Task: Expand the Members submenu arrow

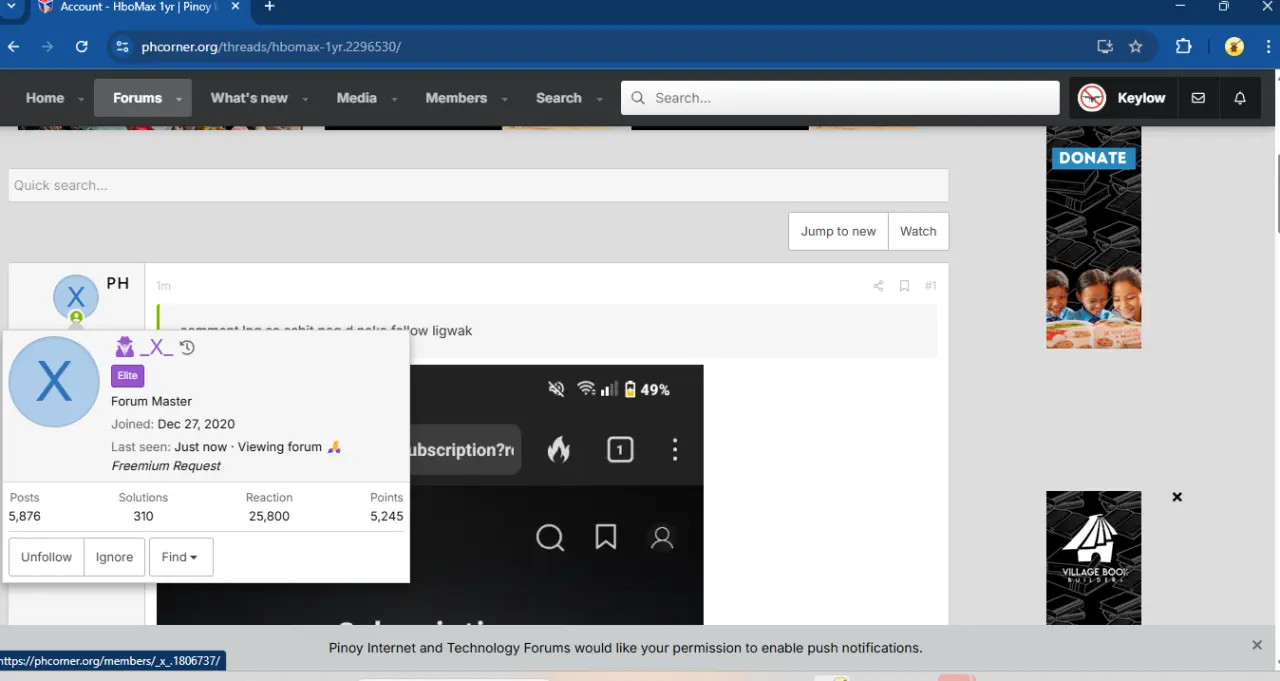Action: [x=504, y=99]
